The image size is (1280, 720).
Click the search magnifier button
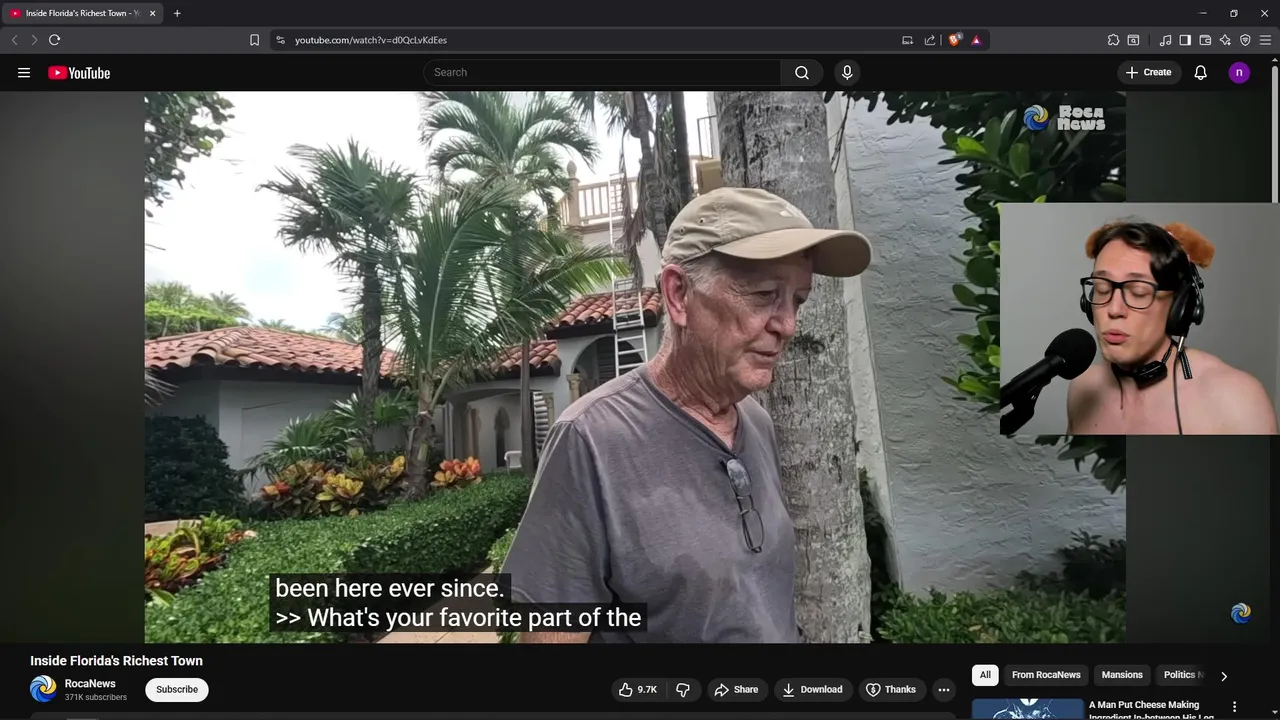tap(802, 72)
